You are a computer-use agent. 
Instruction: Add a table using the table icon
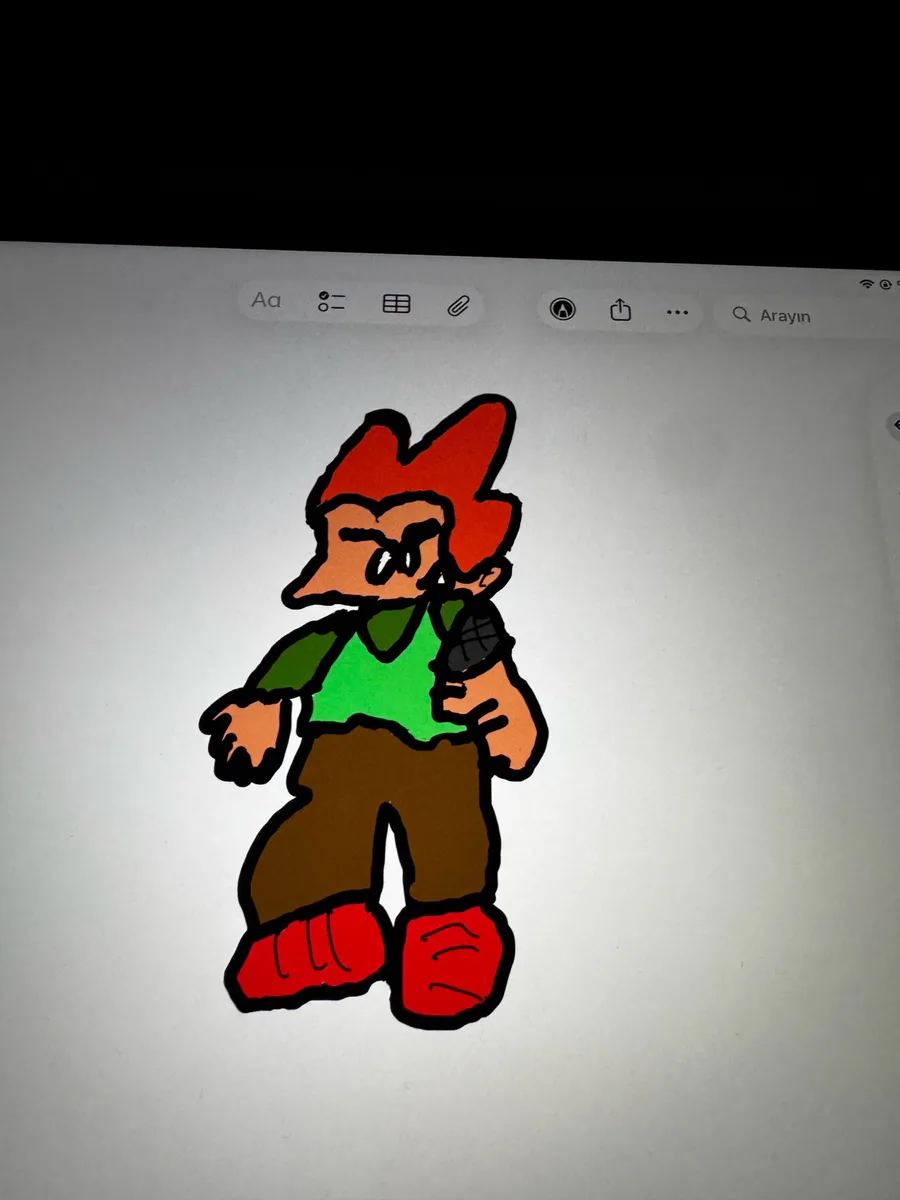pyautogui.click(x=397, y=304)
